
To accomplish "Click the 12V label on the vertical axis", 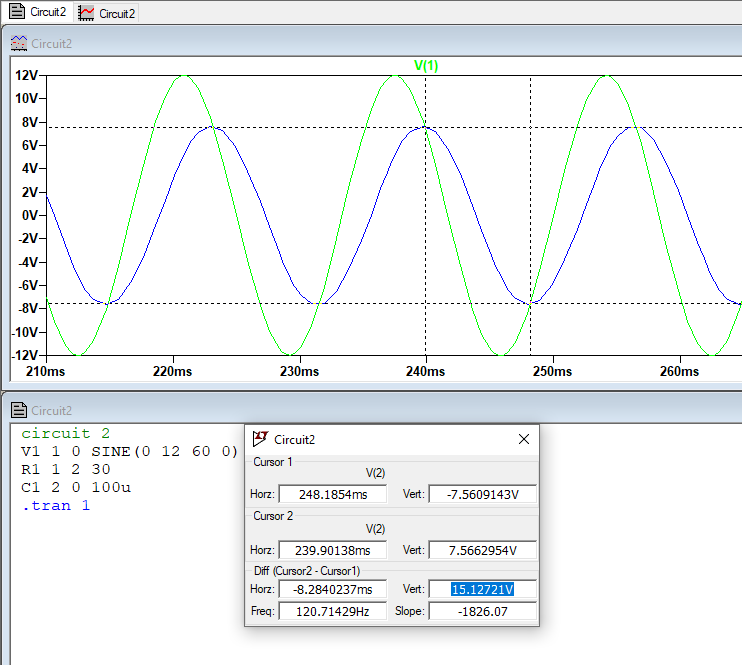I will click(25, 75).
